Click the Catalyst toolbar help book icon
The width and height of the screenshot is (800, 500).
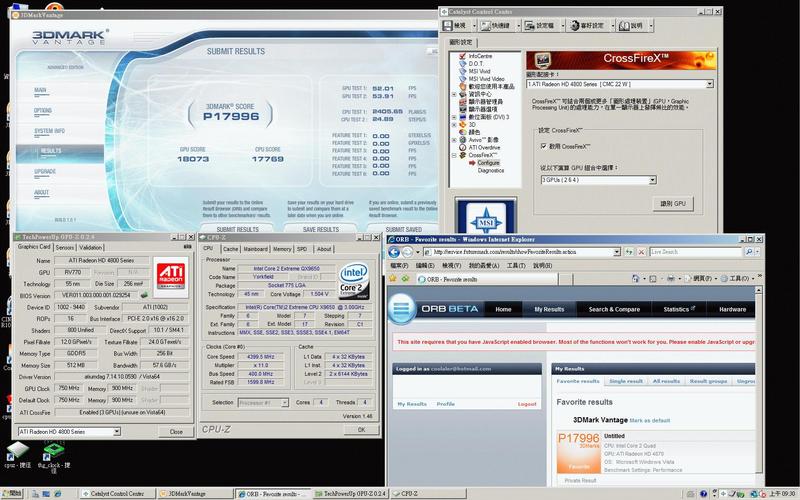coord(624,26)
